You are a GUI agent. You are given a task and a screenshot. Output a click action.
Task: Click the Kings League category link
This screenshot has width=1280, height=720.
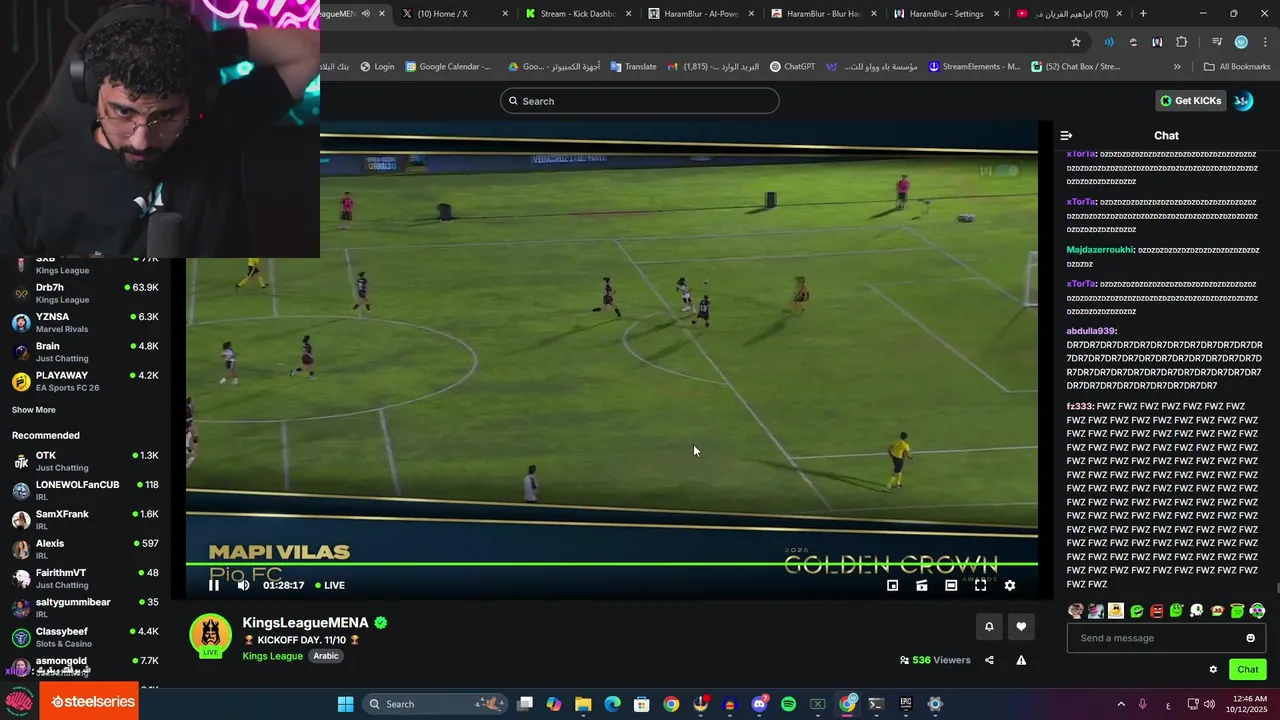pyautogui.click(x=272, y=656)
